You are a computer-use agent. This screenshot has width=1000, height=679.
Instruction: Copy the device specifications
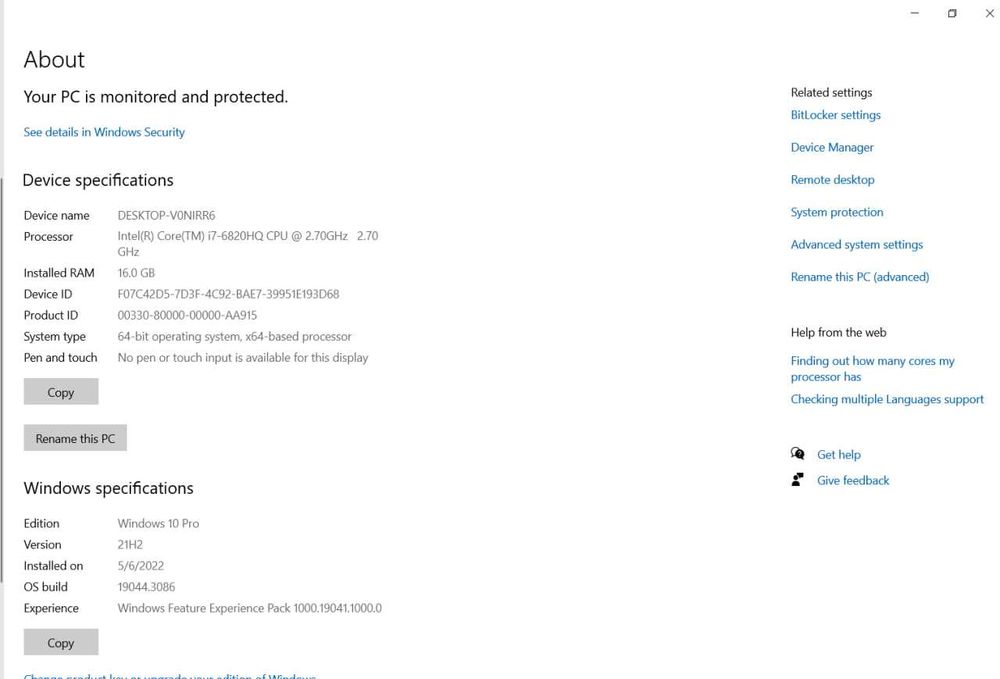61,392
